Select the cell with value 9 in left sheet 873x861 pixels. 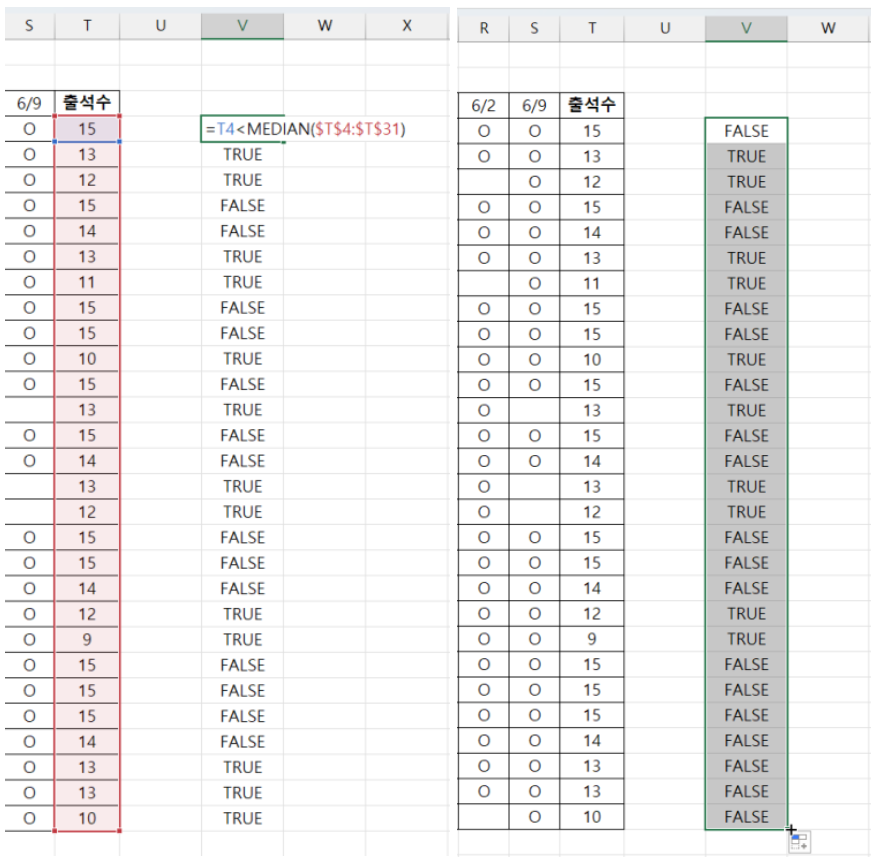pos(87,639)
